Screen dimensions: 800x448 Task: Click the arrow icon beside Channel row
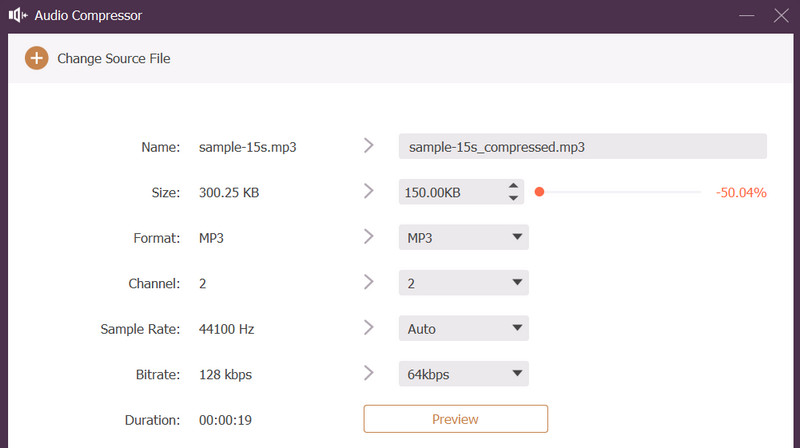point(369,283)
